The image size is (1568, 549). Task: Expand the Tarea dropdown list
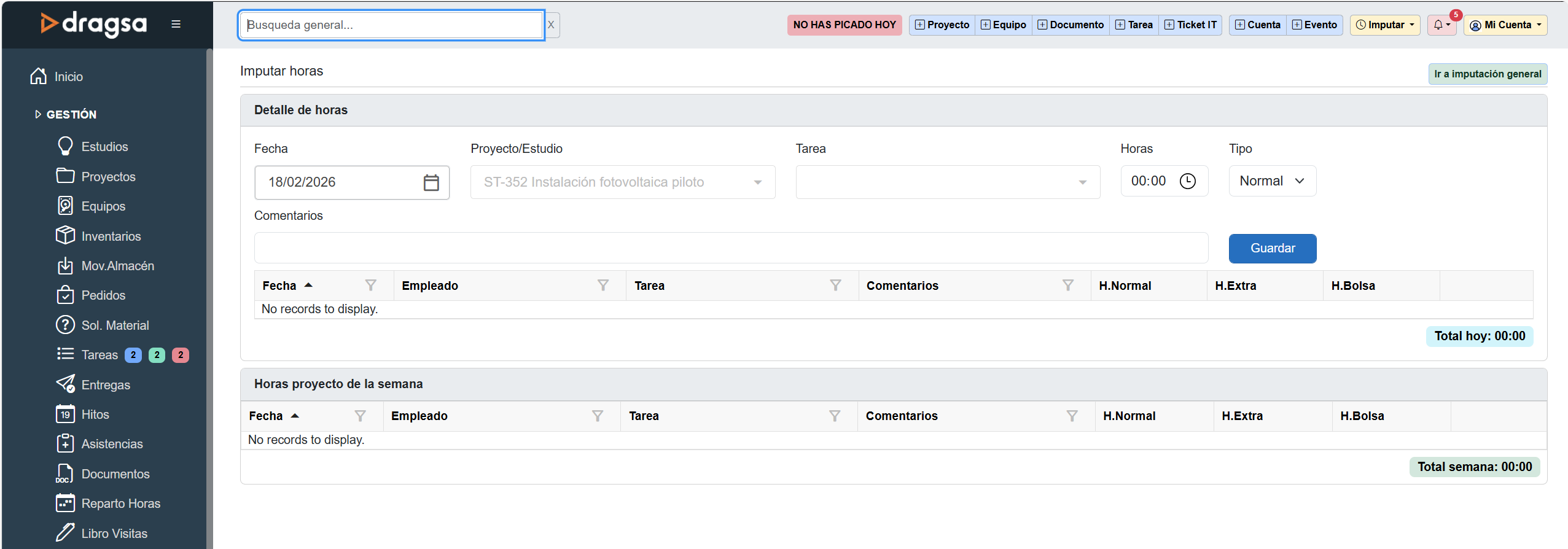(x=1082, y=182)
